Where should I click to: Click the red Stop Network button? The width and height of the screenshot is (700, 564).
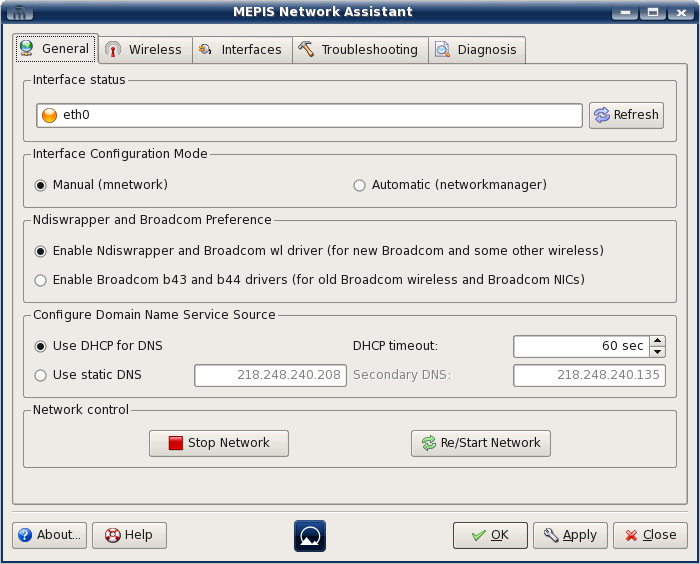point(219,443)
